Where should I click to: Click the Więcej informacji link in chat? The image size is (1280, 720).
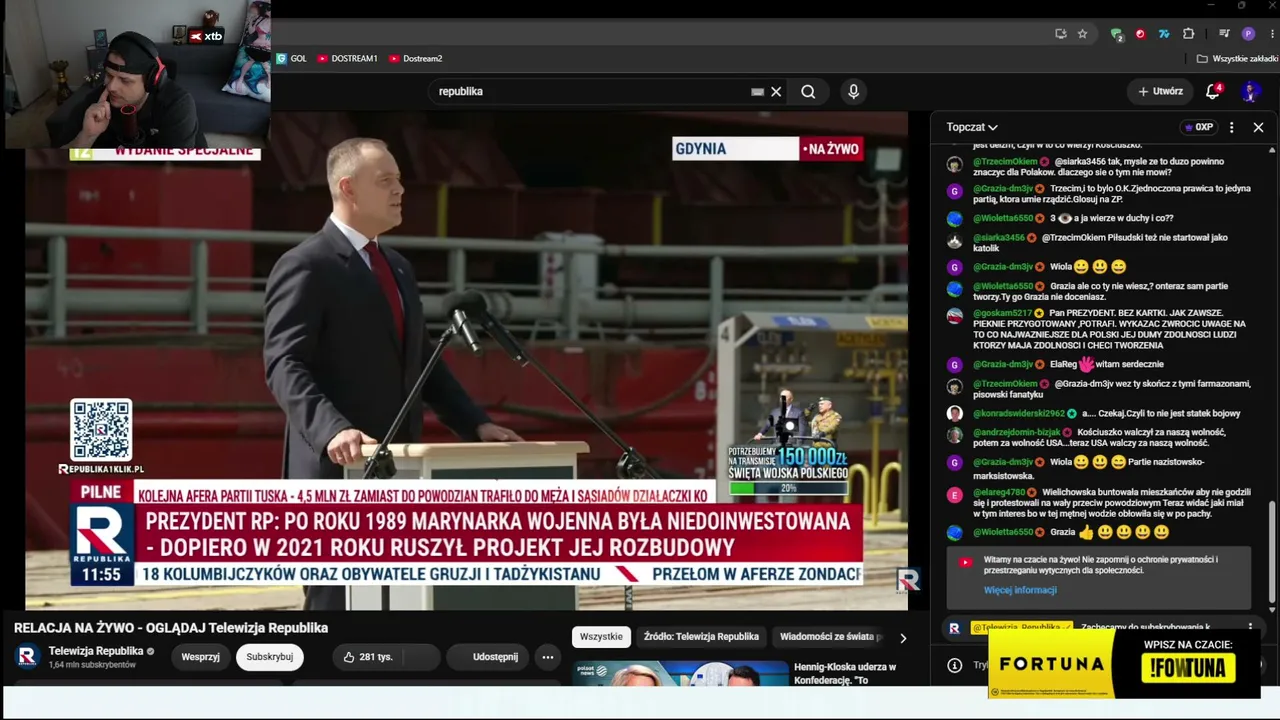pos(1020,590)
